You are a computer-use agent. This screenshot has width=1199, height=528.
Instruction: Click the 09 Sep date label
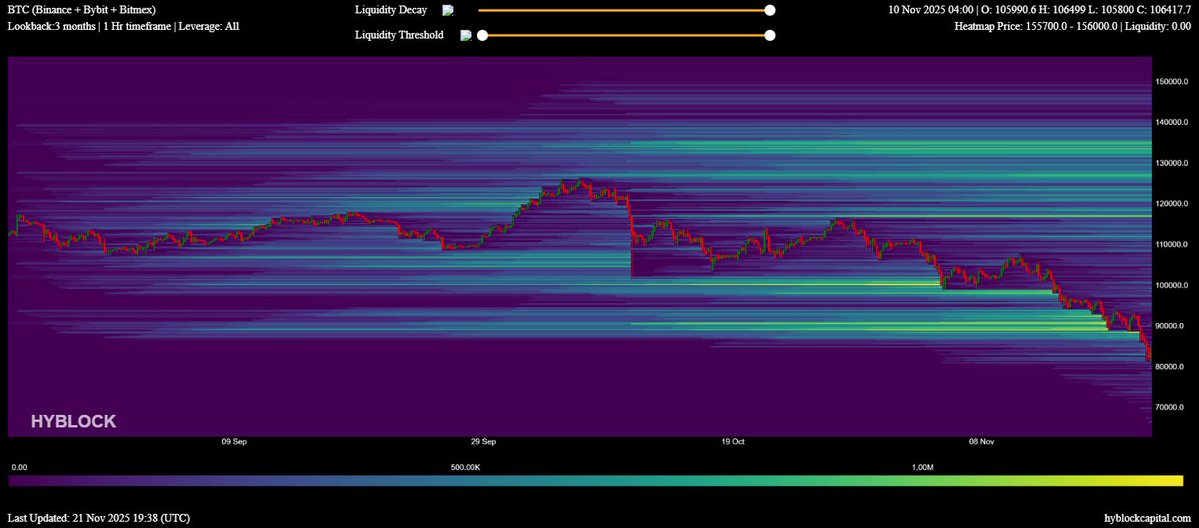[233, 442]
